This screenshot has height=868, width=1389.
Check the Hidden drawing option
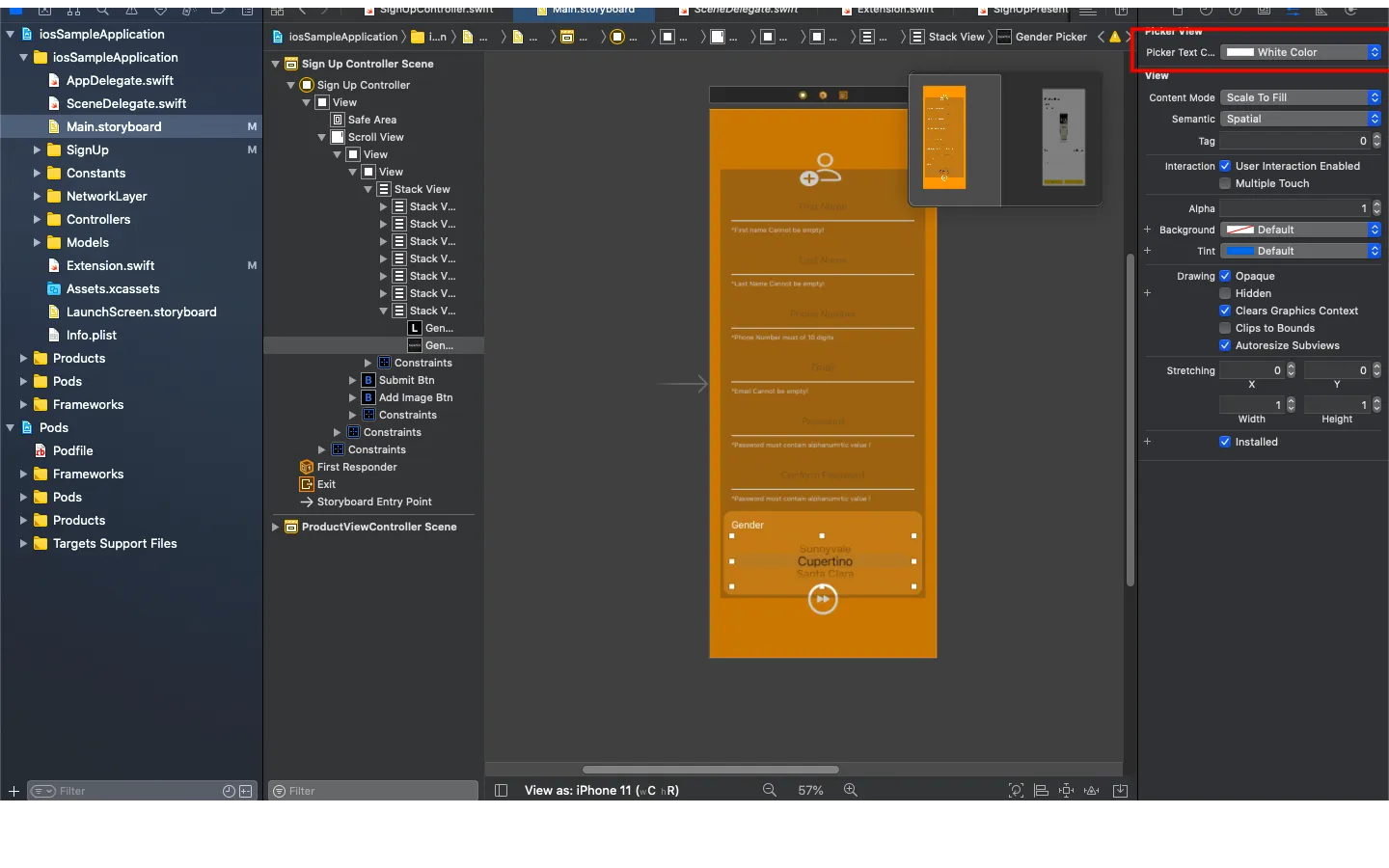pos(1225,293)
